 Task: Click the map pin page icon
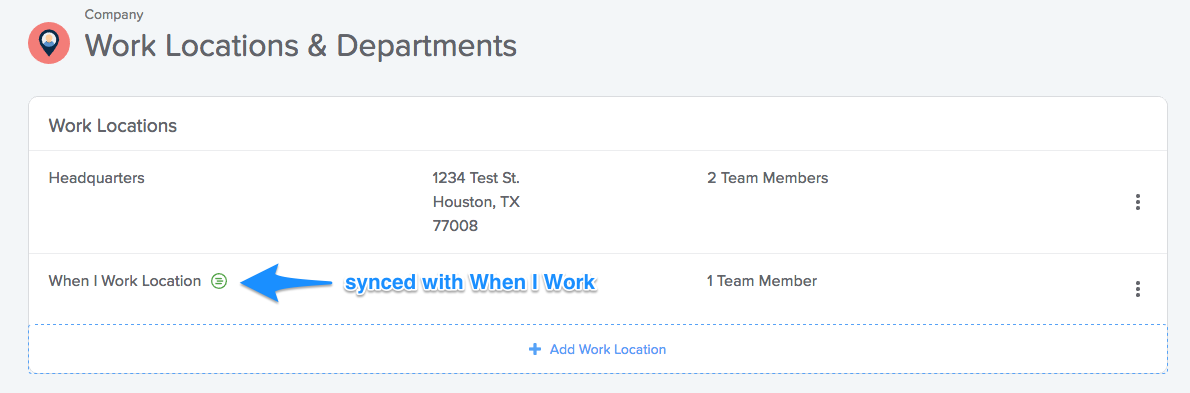click(49, 43)
